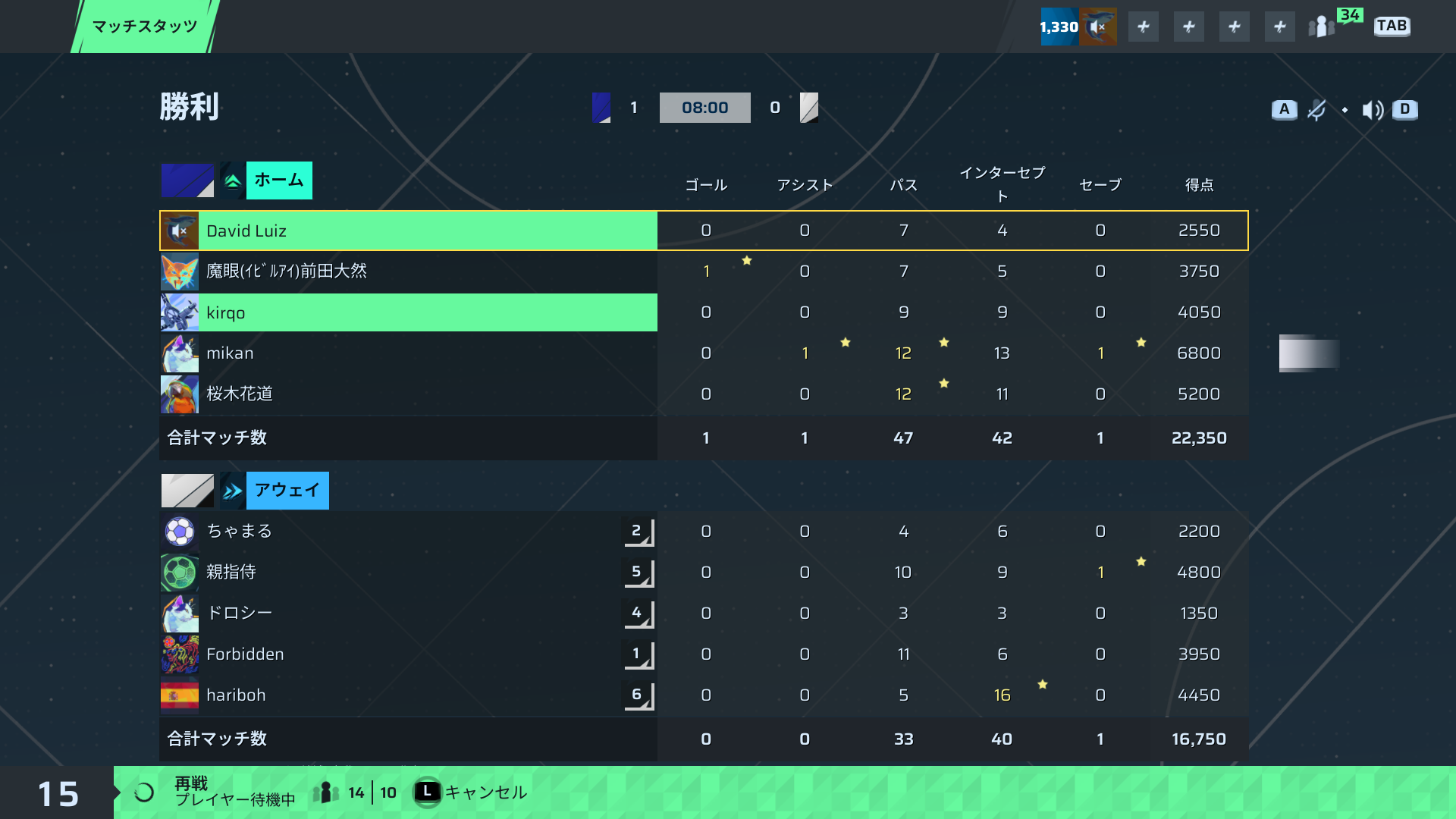Select mikan's cat avatar

(180, 353)
